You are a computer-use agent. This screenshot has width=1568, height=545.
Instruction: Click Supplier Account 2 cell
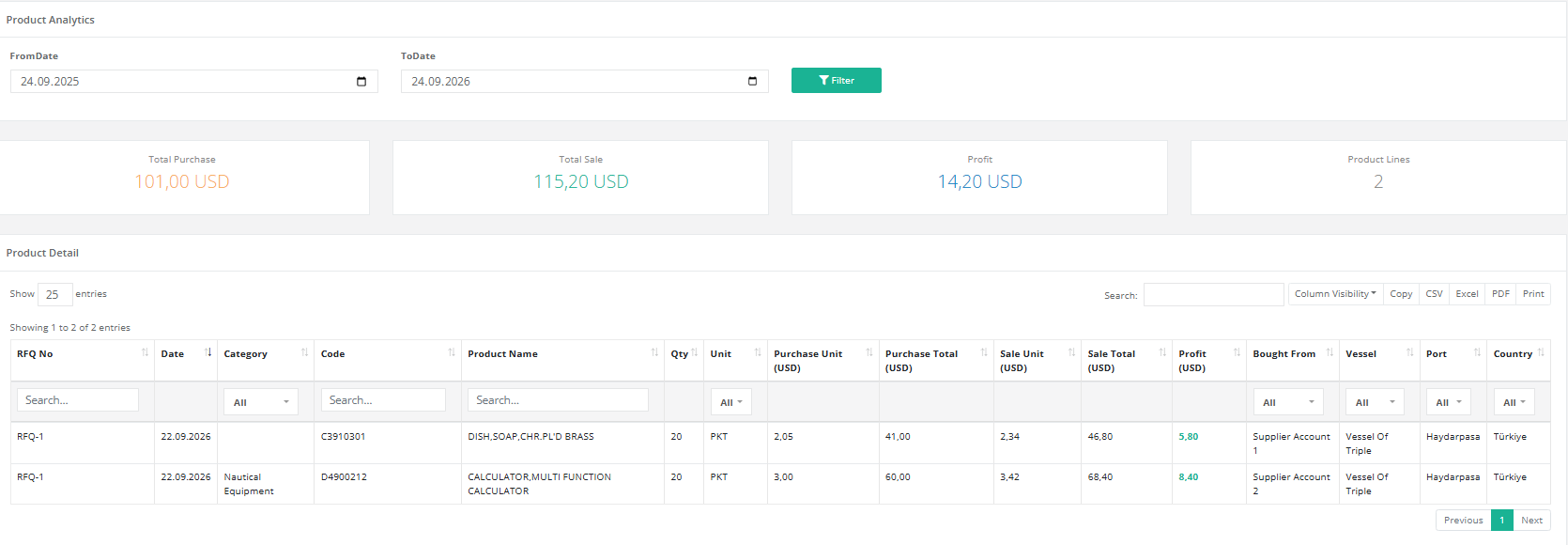point(1291,484)
